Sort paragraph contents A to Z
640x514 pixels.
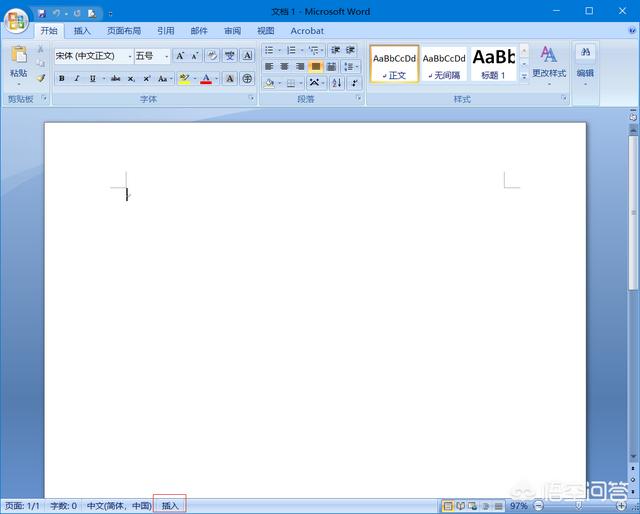(337, 83)
